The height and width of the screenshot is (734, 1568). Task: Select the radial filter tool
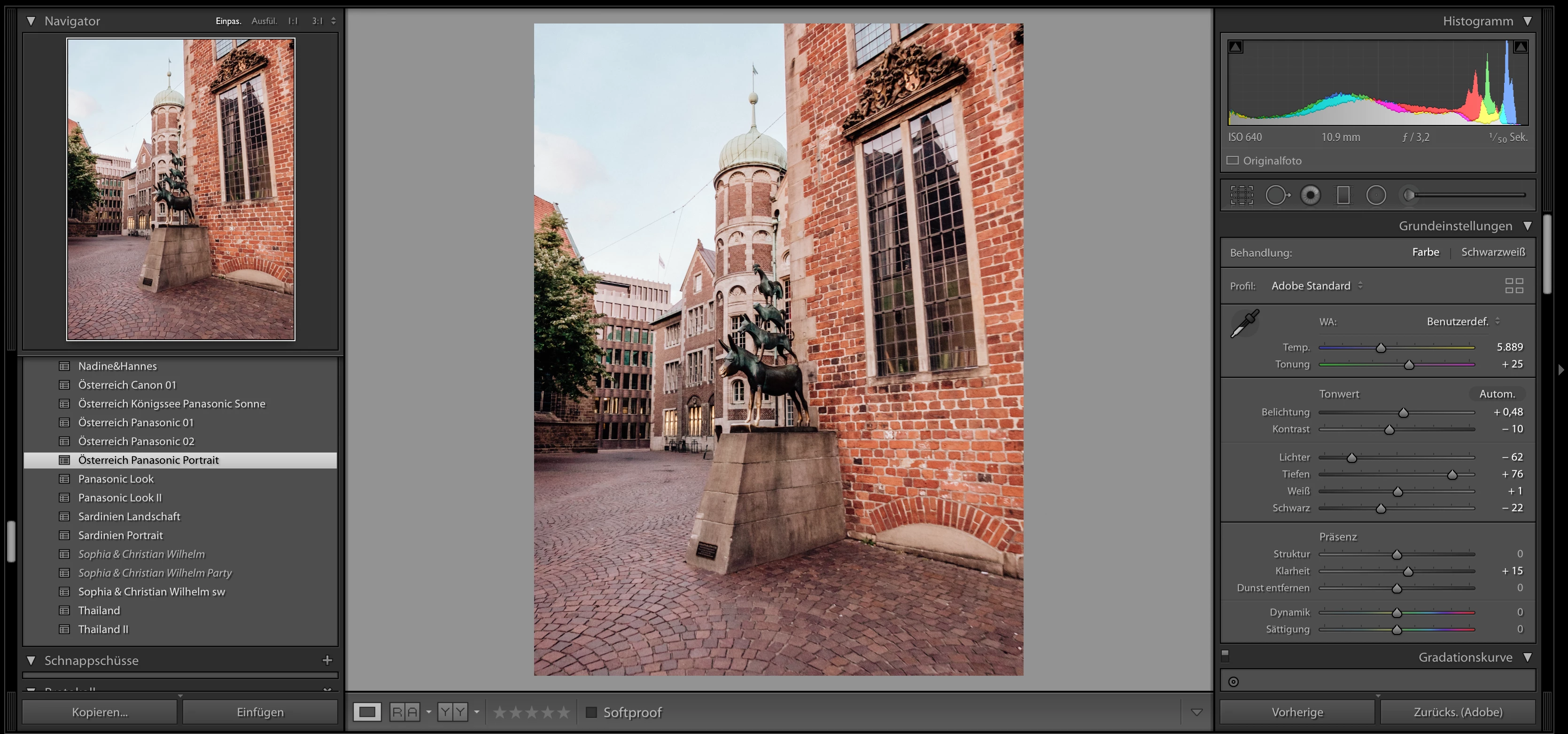1376,195
